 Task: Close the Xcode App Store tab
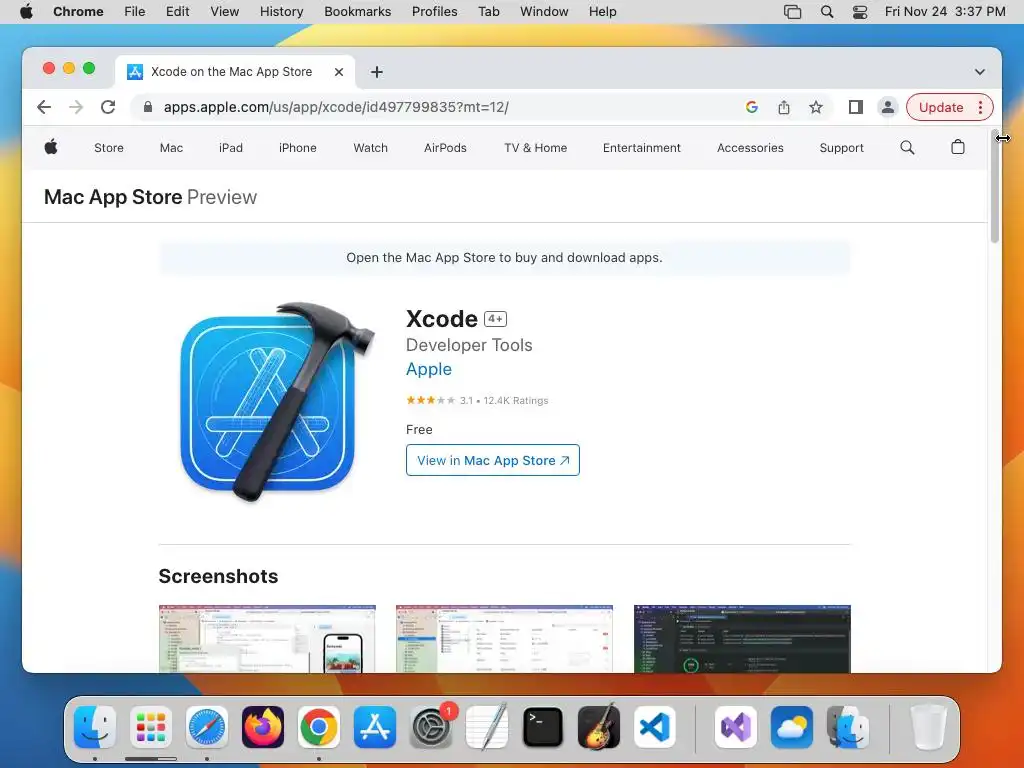(x=339, y=72)
